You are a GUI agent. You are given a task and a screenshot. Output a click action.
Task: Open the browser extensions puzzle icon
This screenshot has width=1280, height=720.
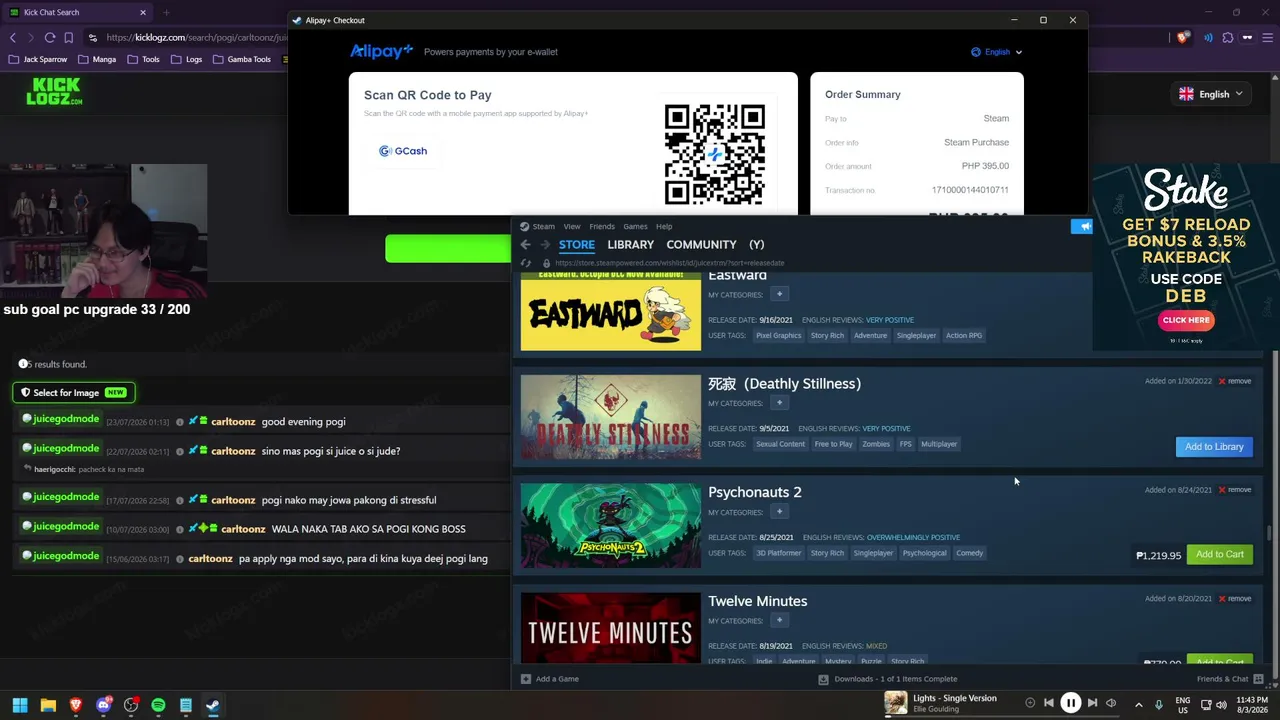(1228, 38)
